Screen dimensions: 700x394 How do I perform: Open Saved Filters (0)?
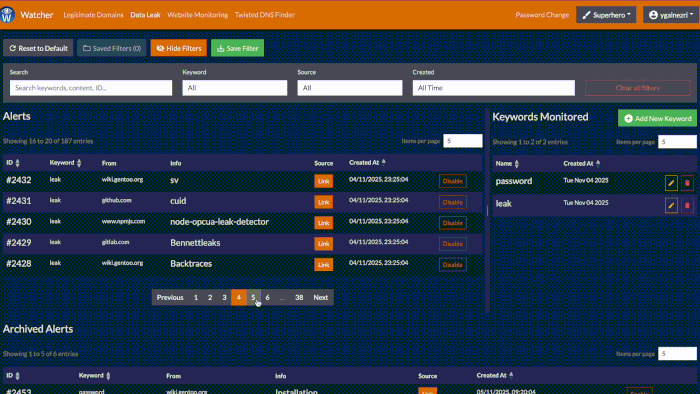click(112, 48)
